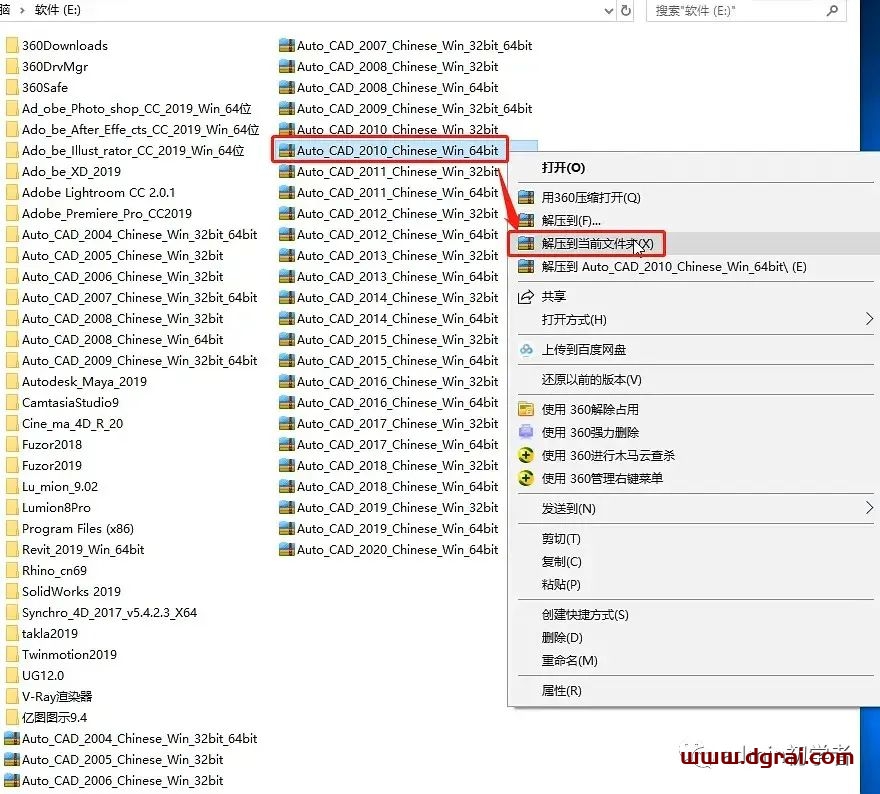This screenshot has width=880, height=794.
Task: Select 删除(D) from the context menu
Action: click(562, 637)
